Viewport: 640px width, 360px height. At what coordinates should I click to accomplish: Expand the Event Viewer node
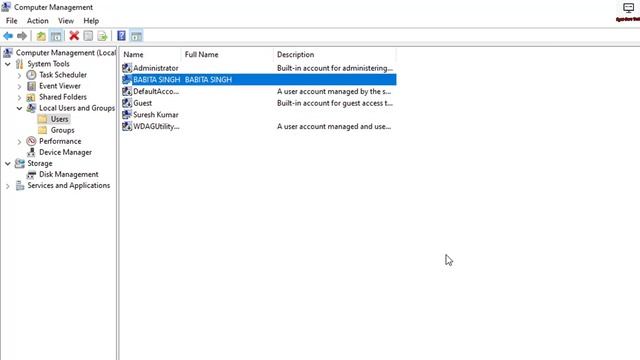19,86
